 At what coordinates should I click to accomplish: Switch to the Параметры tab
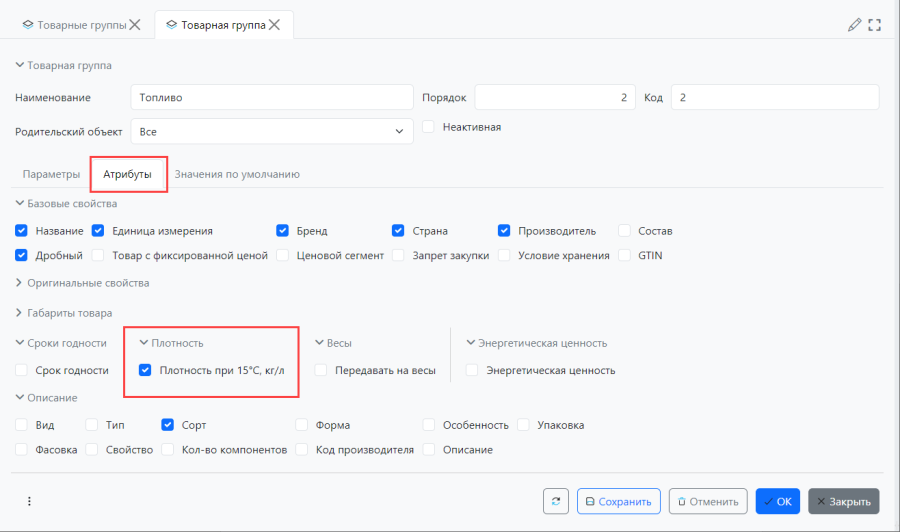pyautogui.click(x=51, y=174)
